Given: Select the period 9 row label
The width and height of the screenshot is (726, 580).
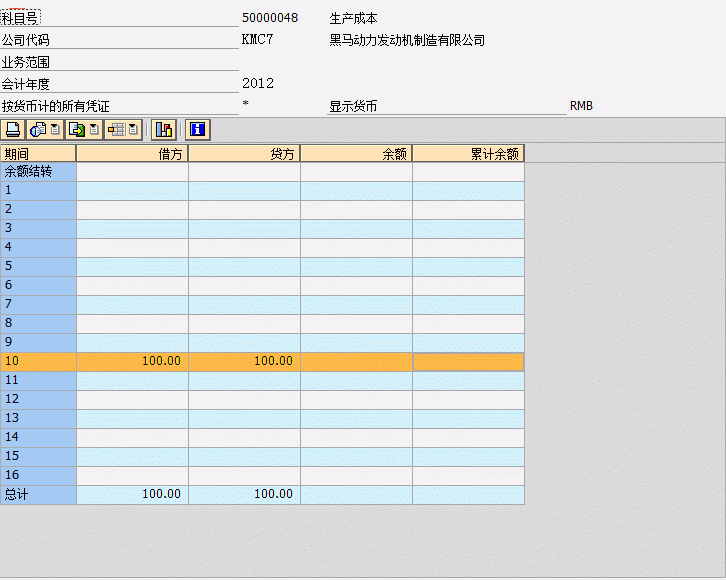Looking at the screenshot, I should pyautogui.click(x=38, y=343).
